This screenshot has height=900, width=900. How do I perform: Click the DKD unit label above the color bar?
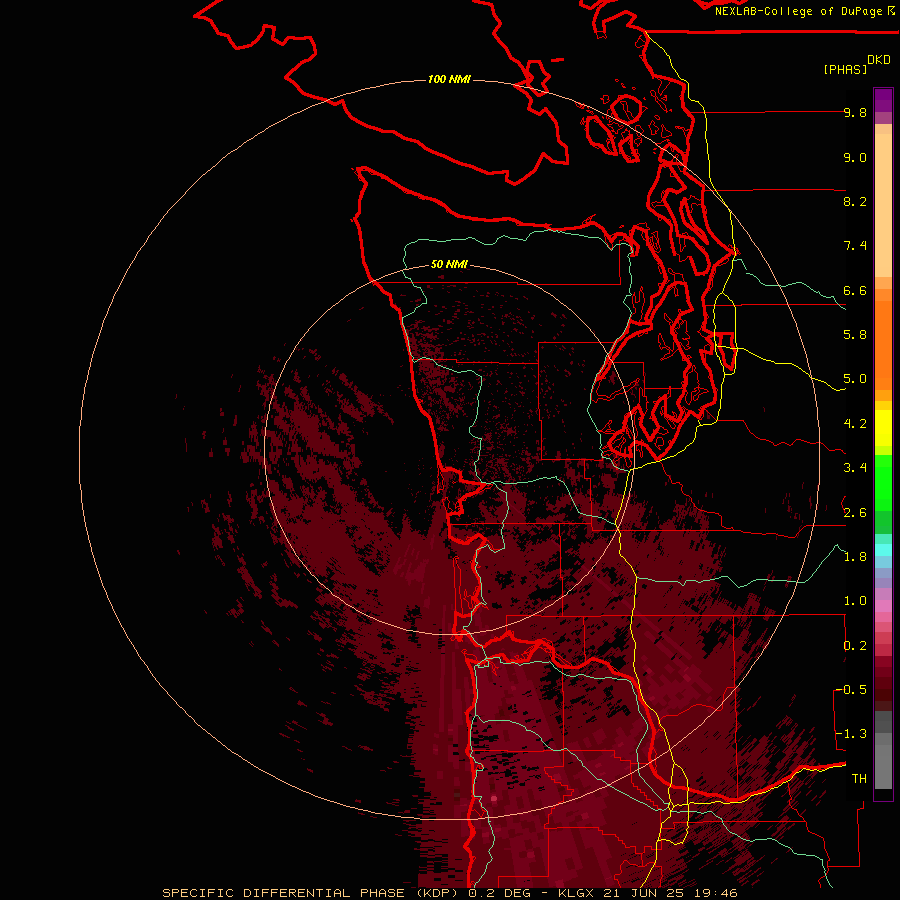pyautogui.click(x=878, y=60)
